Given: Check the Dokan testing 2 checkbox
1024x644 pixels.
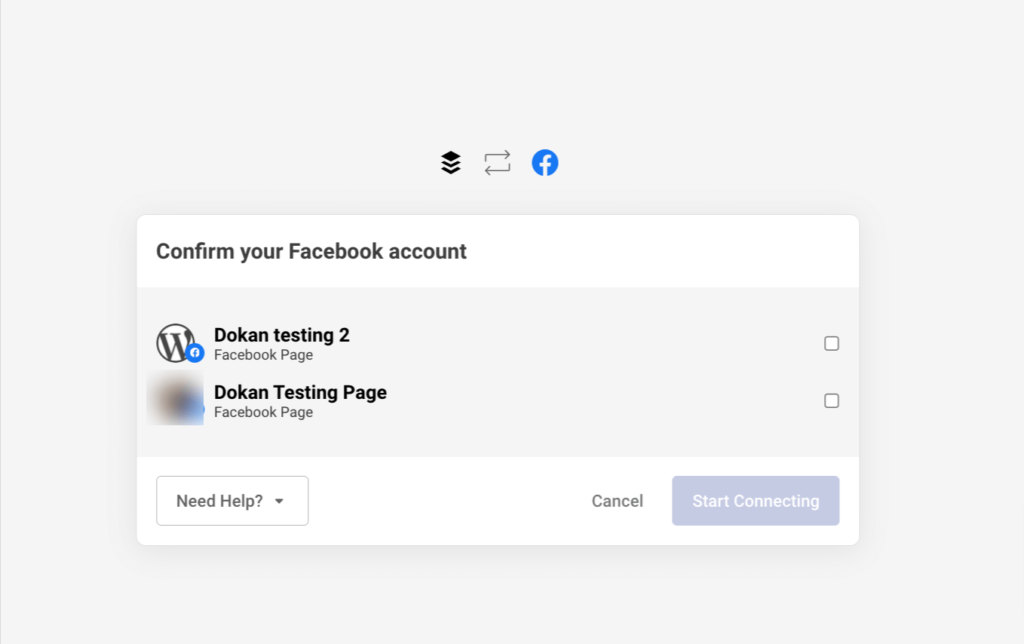Looking at the screenshot, I should coord(831,344).
